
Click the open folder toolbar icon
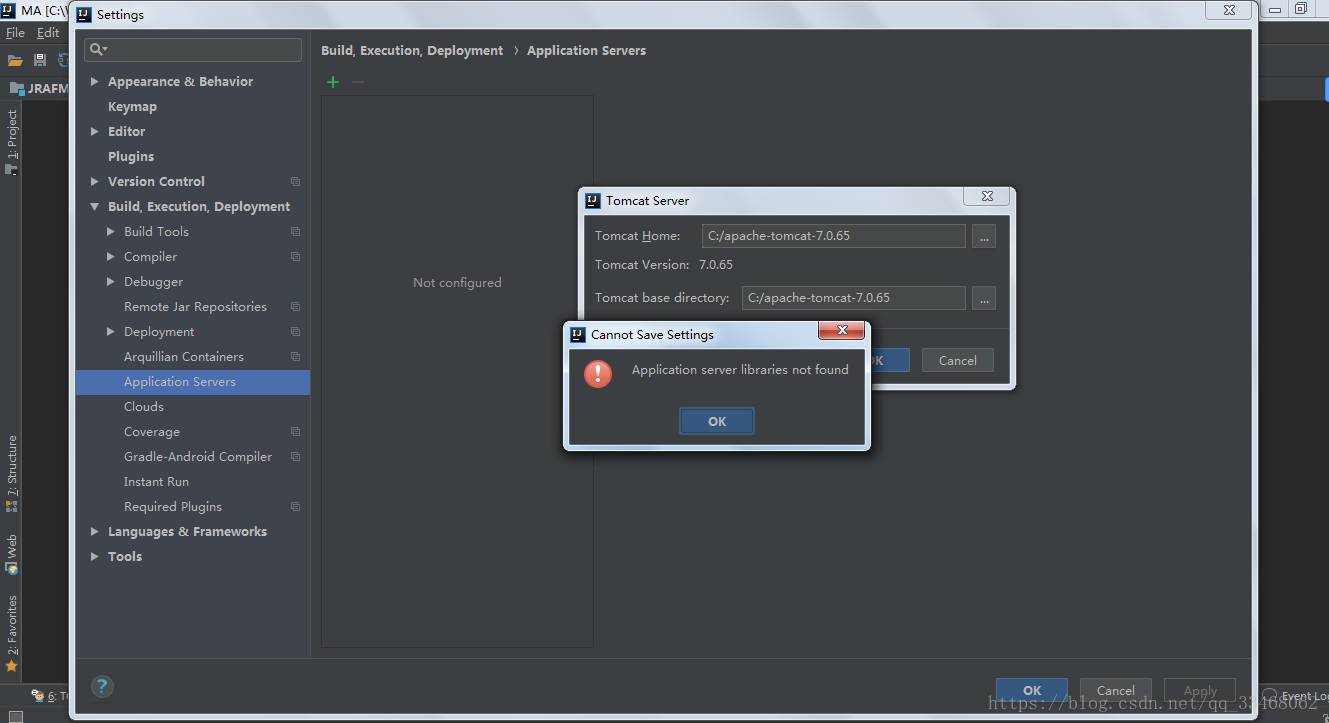tap(15, 60)
